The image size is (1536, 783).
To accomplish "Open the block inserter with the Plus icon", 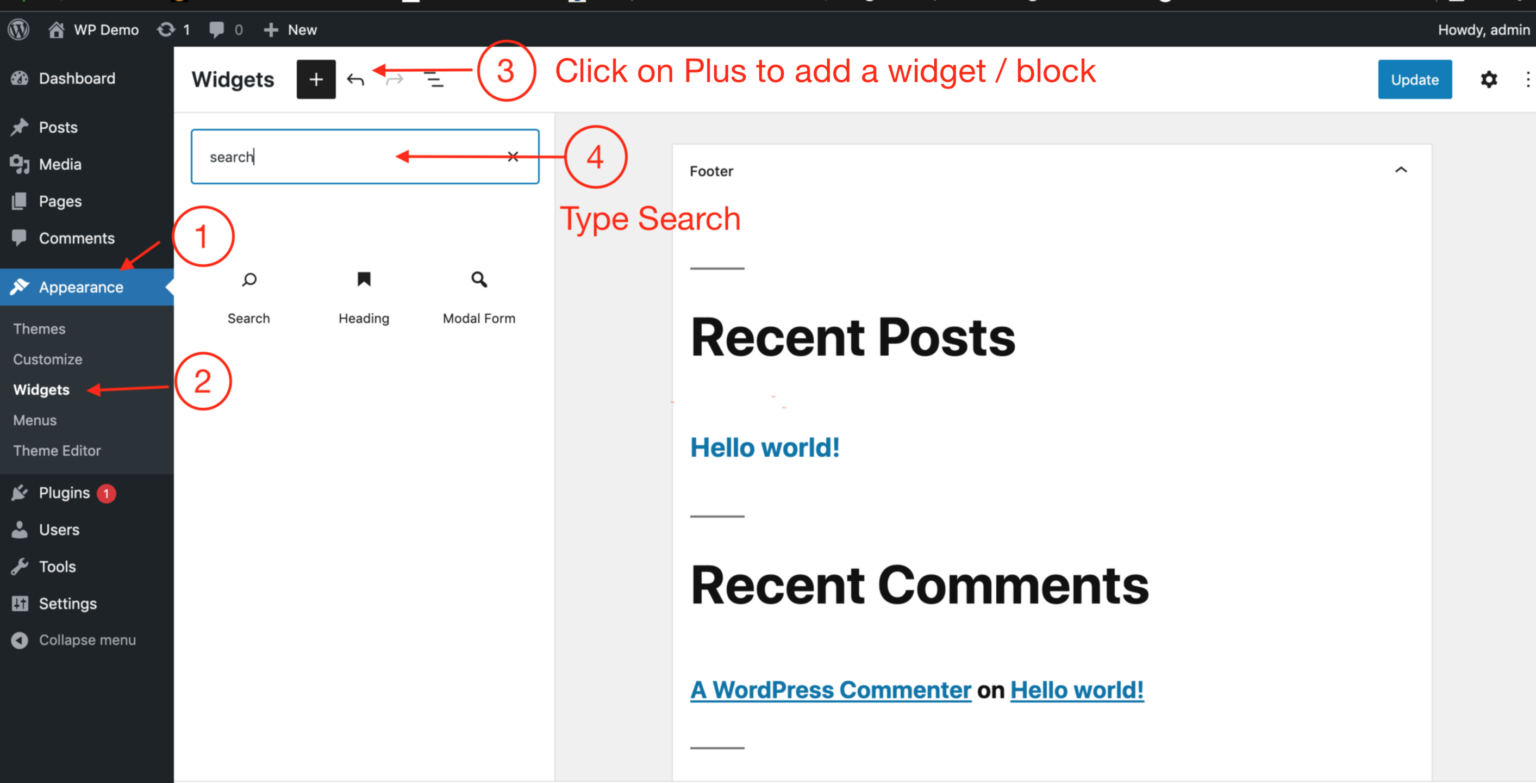I will [x=316, y=79].
